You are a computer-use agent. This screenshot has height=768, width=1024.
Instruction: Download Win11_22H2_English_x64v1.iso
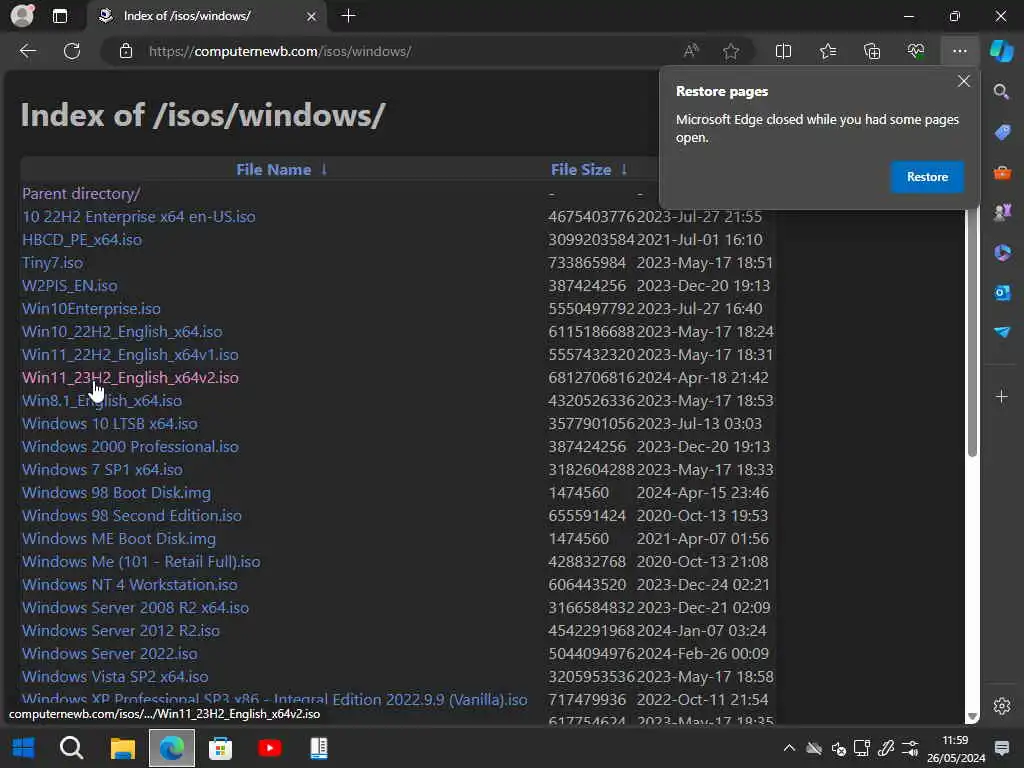pyautogui.click(x=130, y=355)
